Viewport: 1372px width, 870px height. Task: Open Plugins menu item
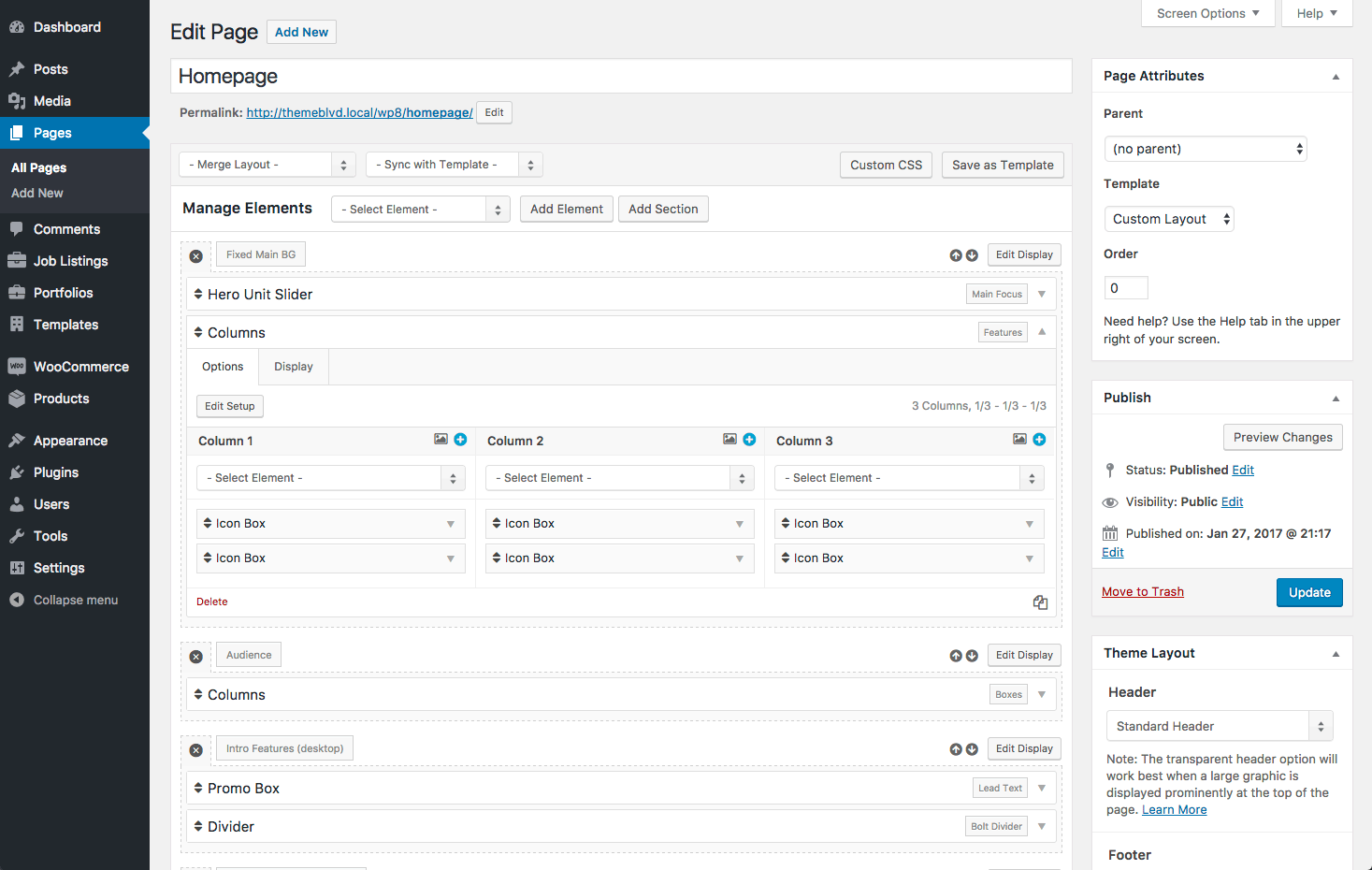(x=75, y=472)
